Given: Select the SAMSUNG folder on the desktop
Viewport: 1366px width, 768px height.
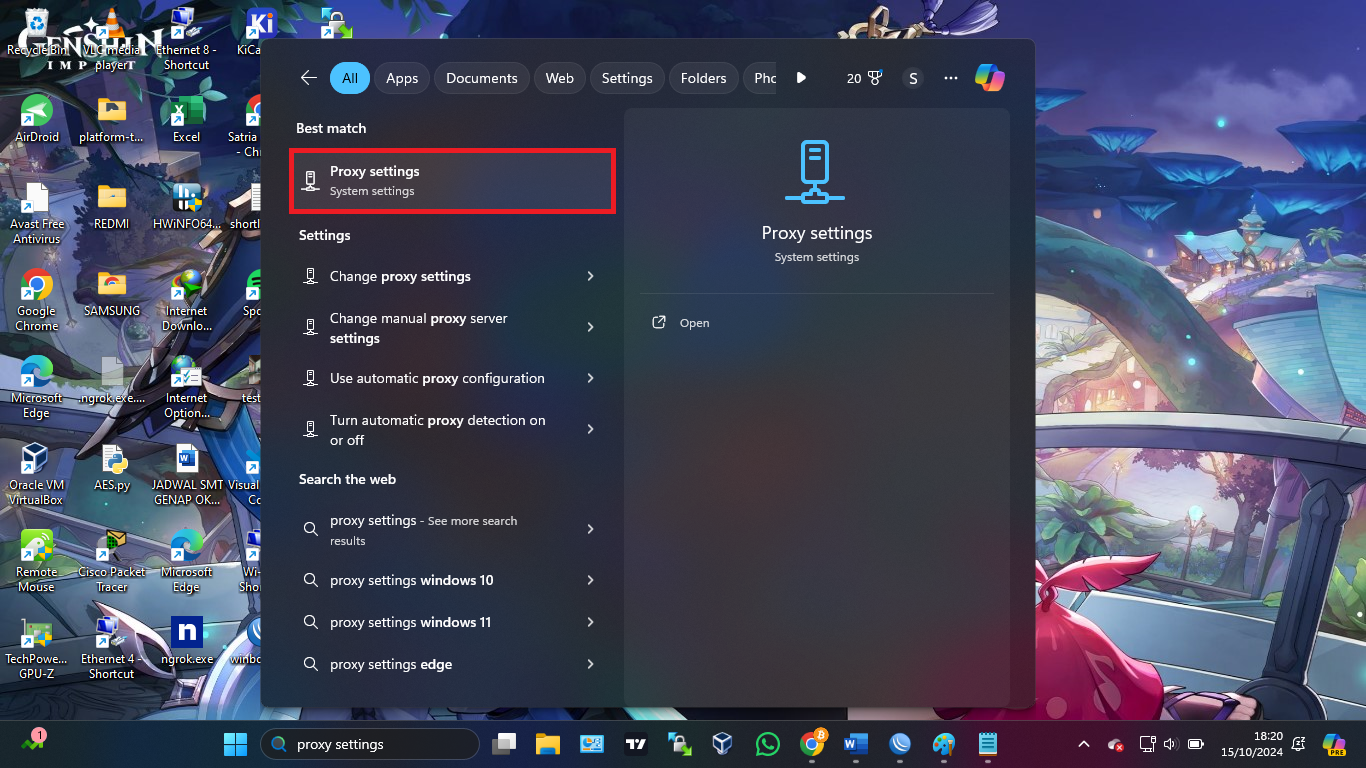Looking at the screenshot, I should [x=112, y=294].
